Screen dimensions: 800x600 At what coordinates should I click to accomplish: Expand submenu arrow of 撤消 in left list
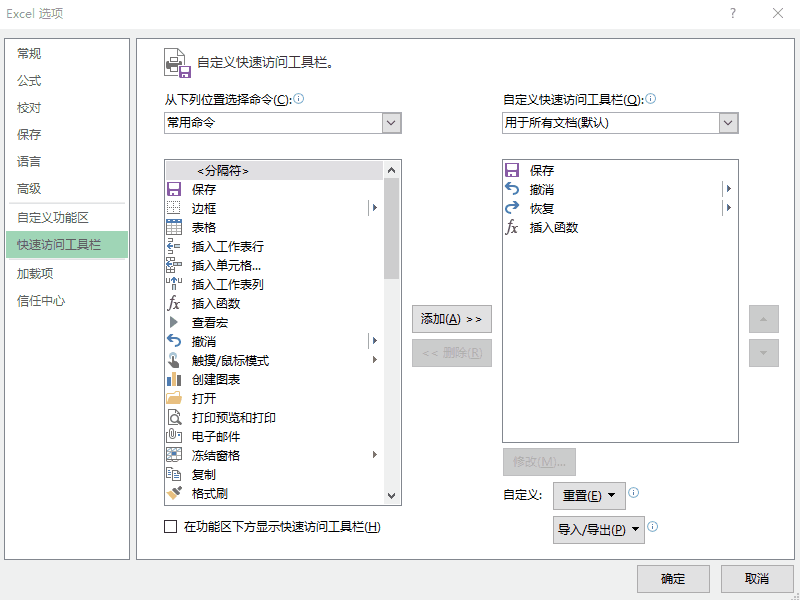(375, 341)
